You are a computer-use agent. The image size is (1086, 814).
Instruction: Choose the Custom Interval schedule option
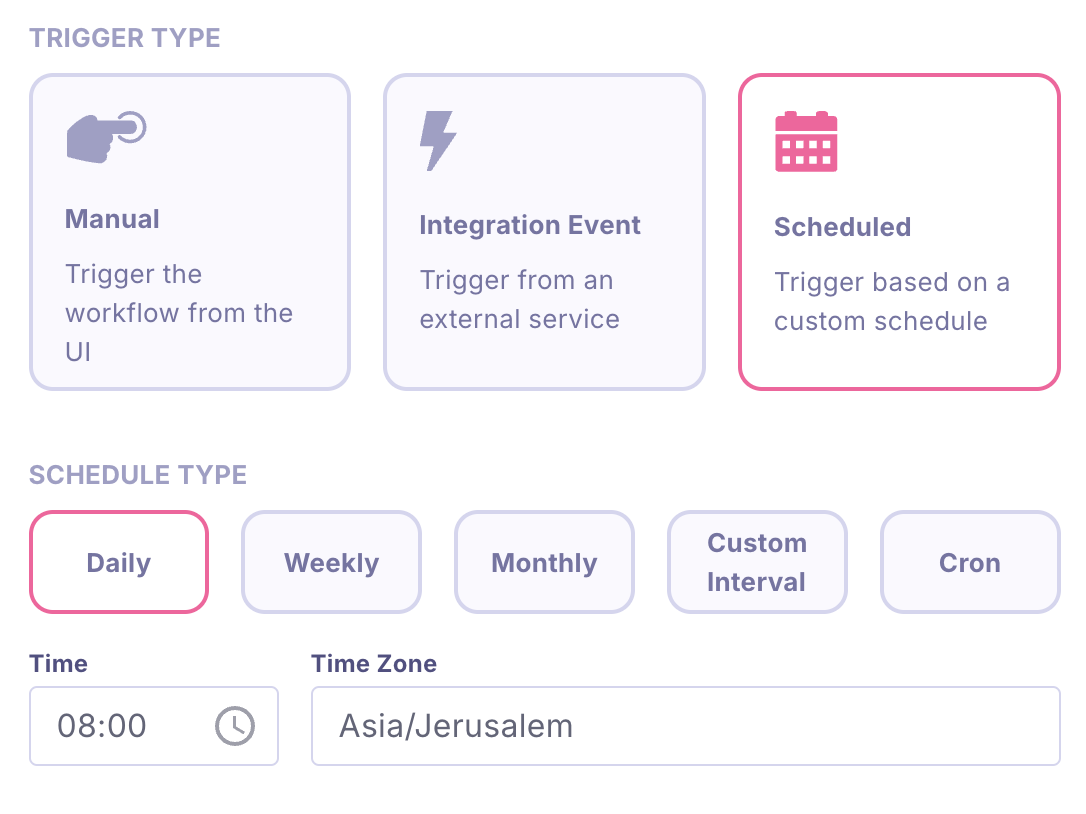click(757, 562)
